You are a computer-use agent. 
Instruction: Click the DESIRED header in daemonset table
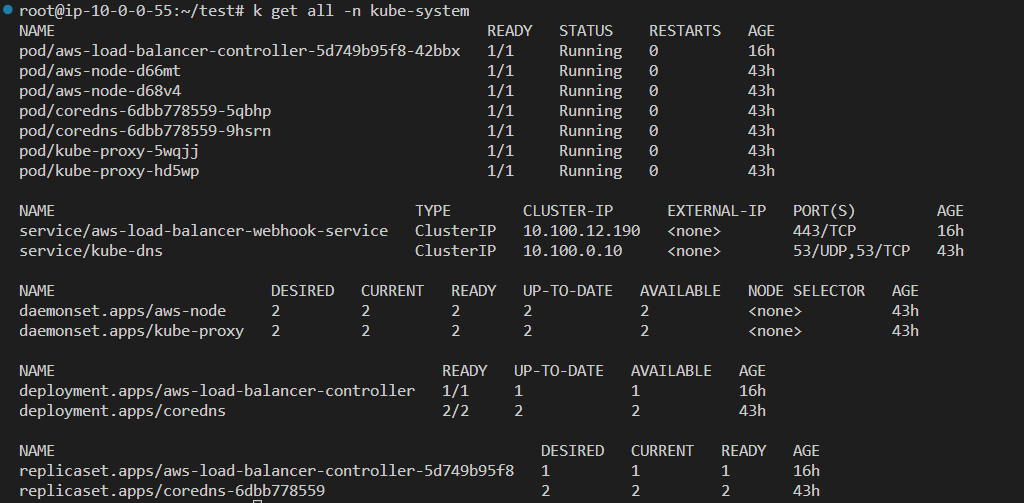click(x=302, y=291)
